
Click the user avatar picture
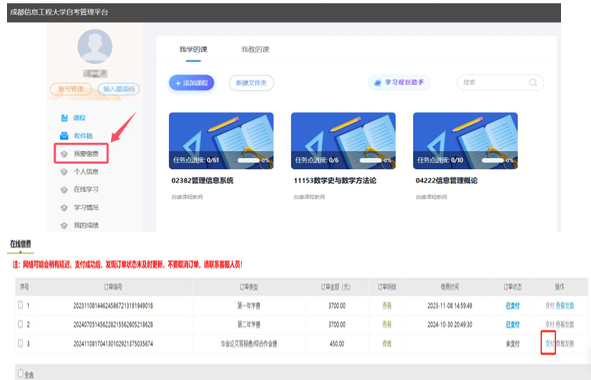tap(95, 46)
